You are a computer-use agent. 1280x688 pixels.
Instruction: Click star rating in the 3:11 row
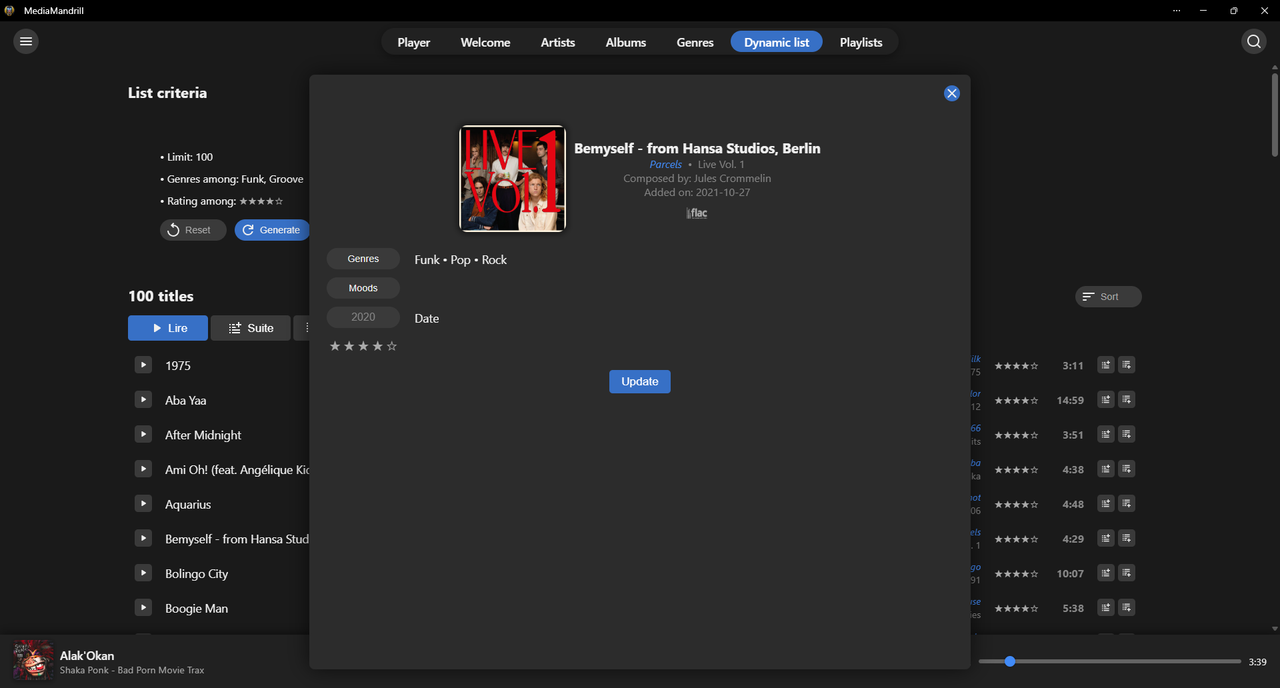click(1016, 366)
